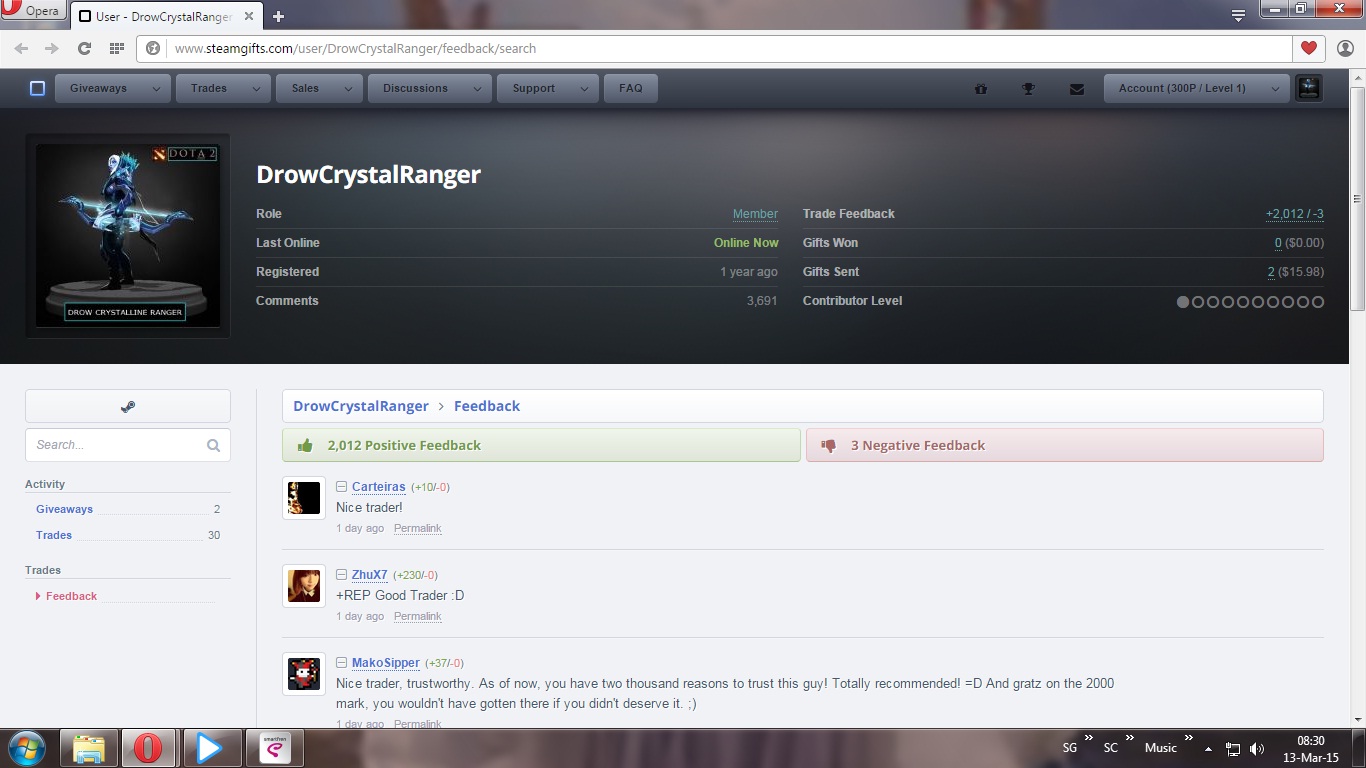Open the Account (300P / Level 1) button
1366x768 pixels.
pos(1182,88)
